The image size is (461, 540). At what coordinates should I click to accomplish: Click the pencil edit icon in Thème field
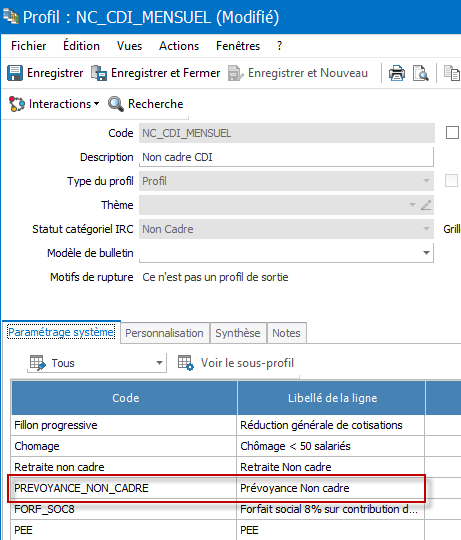tap(426, 205)
